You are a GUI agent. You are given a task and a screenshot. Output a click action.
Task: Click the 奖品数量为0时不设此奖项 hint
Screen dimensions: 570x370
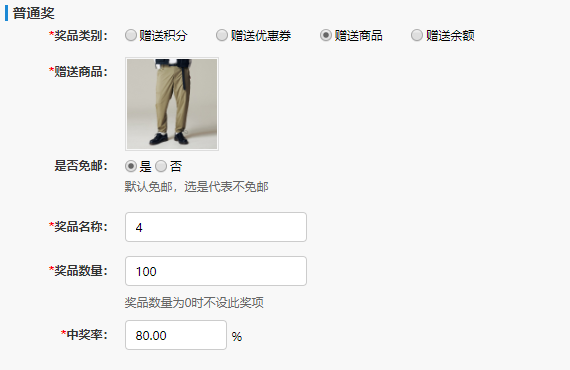point(194,302)
